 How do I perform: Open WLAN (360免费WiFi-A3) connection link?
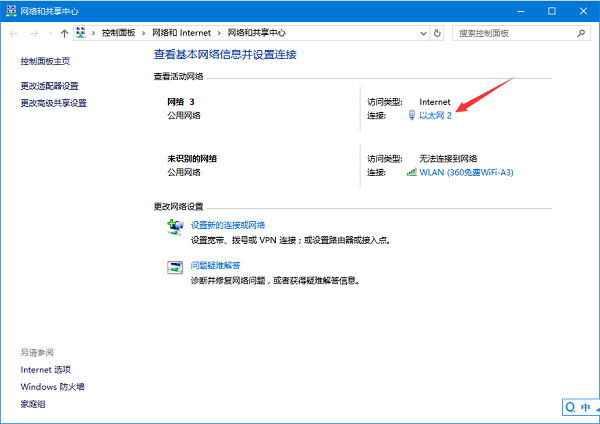tap(466, 172)
